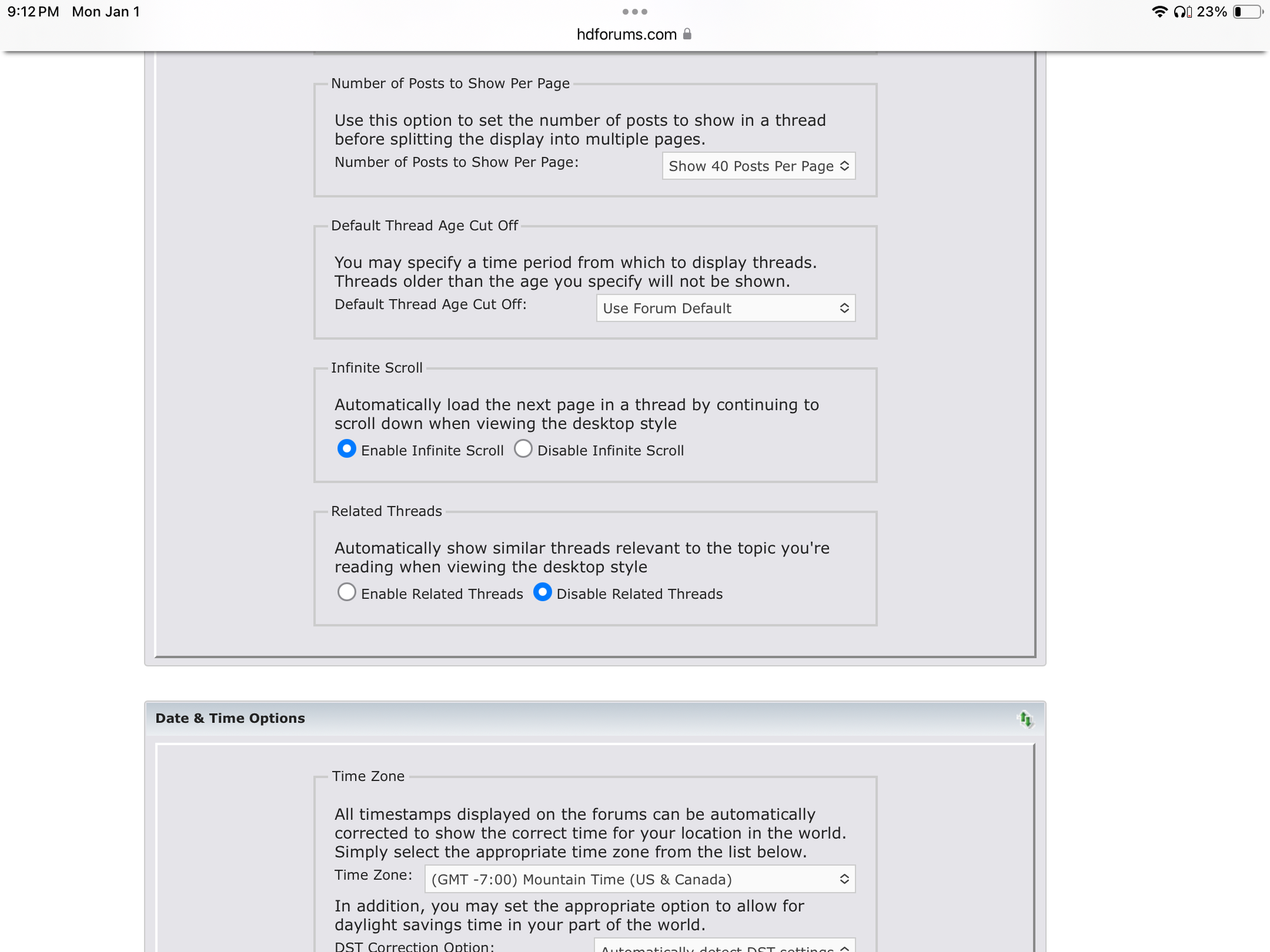Choose Enable Related Threads option
Screen dimensions: 1270x952
click(x=347, y=593)
